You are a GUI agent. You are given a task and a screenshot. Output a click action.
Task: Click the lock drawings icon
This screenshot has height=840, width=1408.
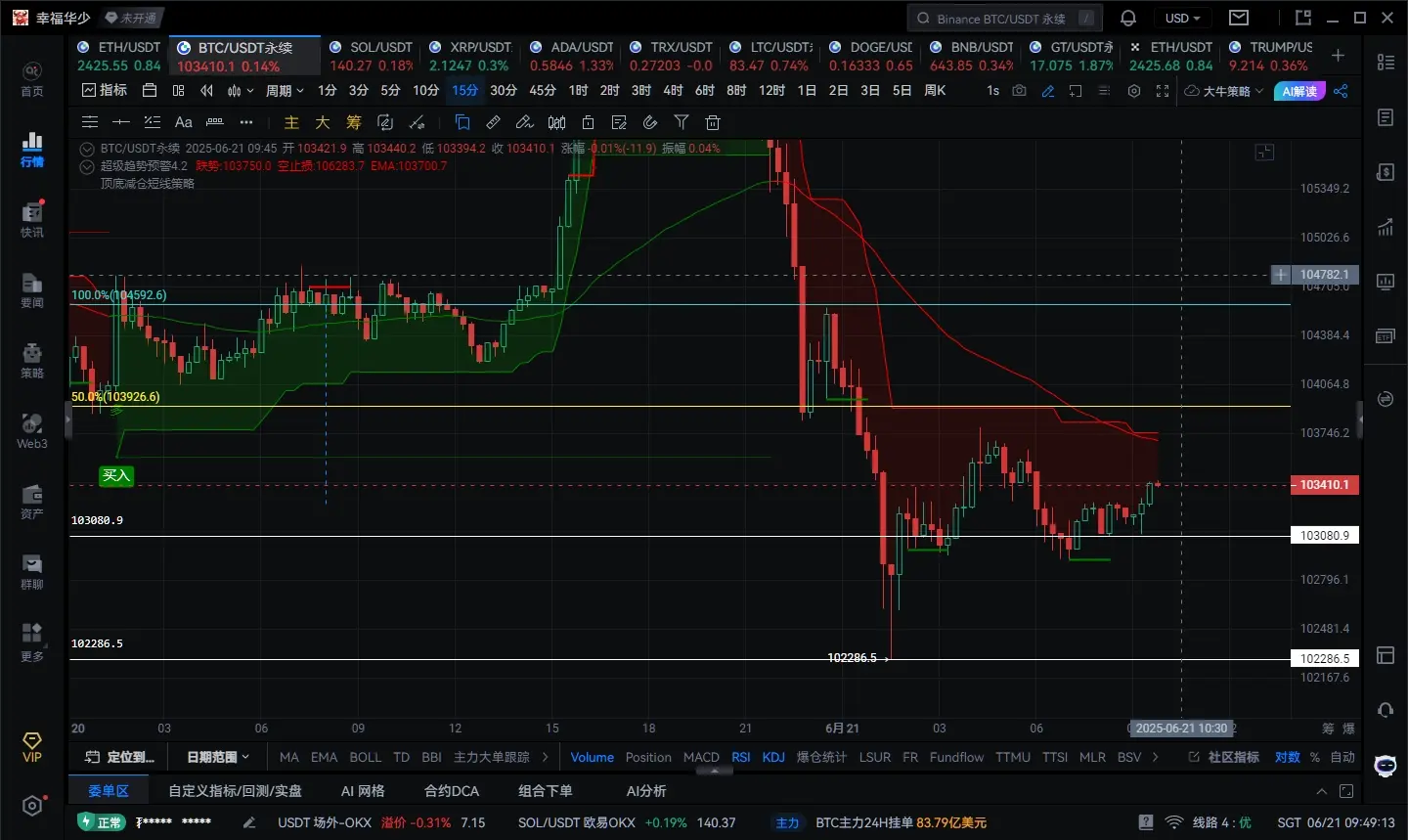click(x=588, y=122)
